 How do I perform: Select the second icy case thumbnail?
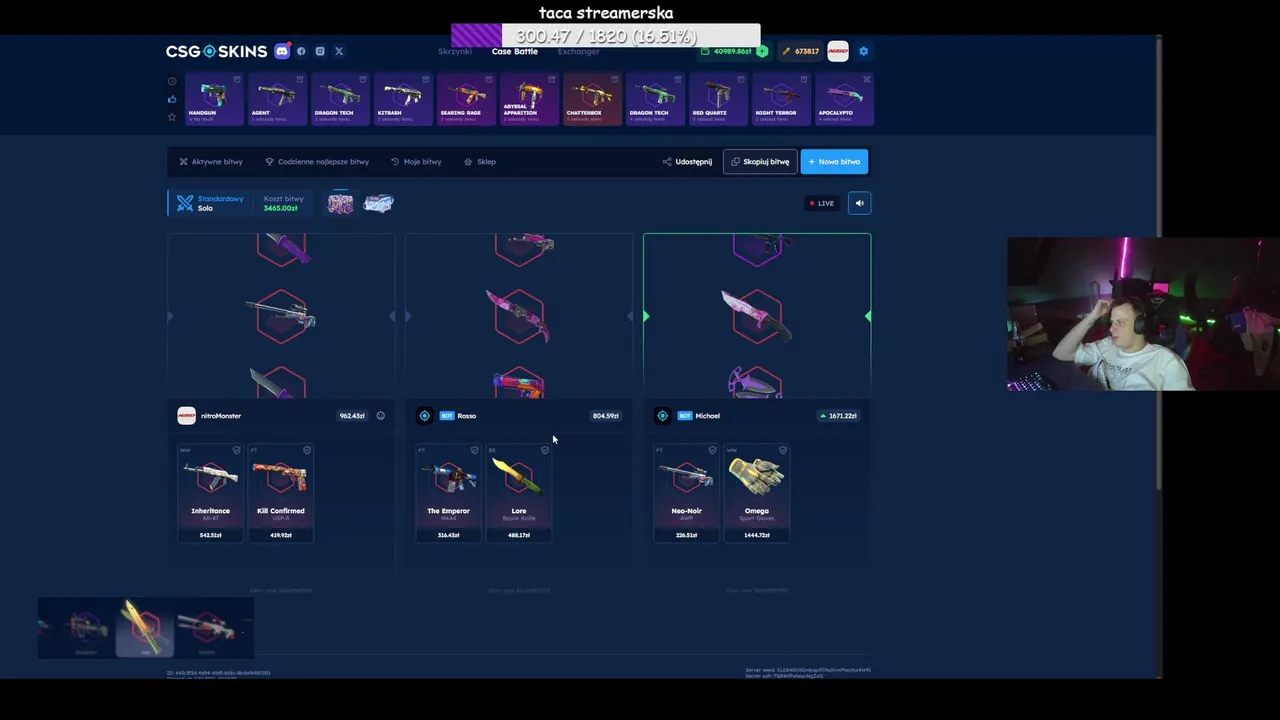pos(378,203)
